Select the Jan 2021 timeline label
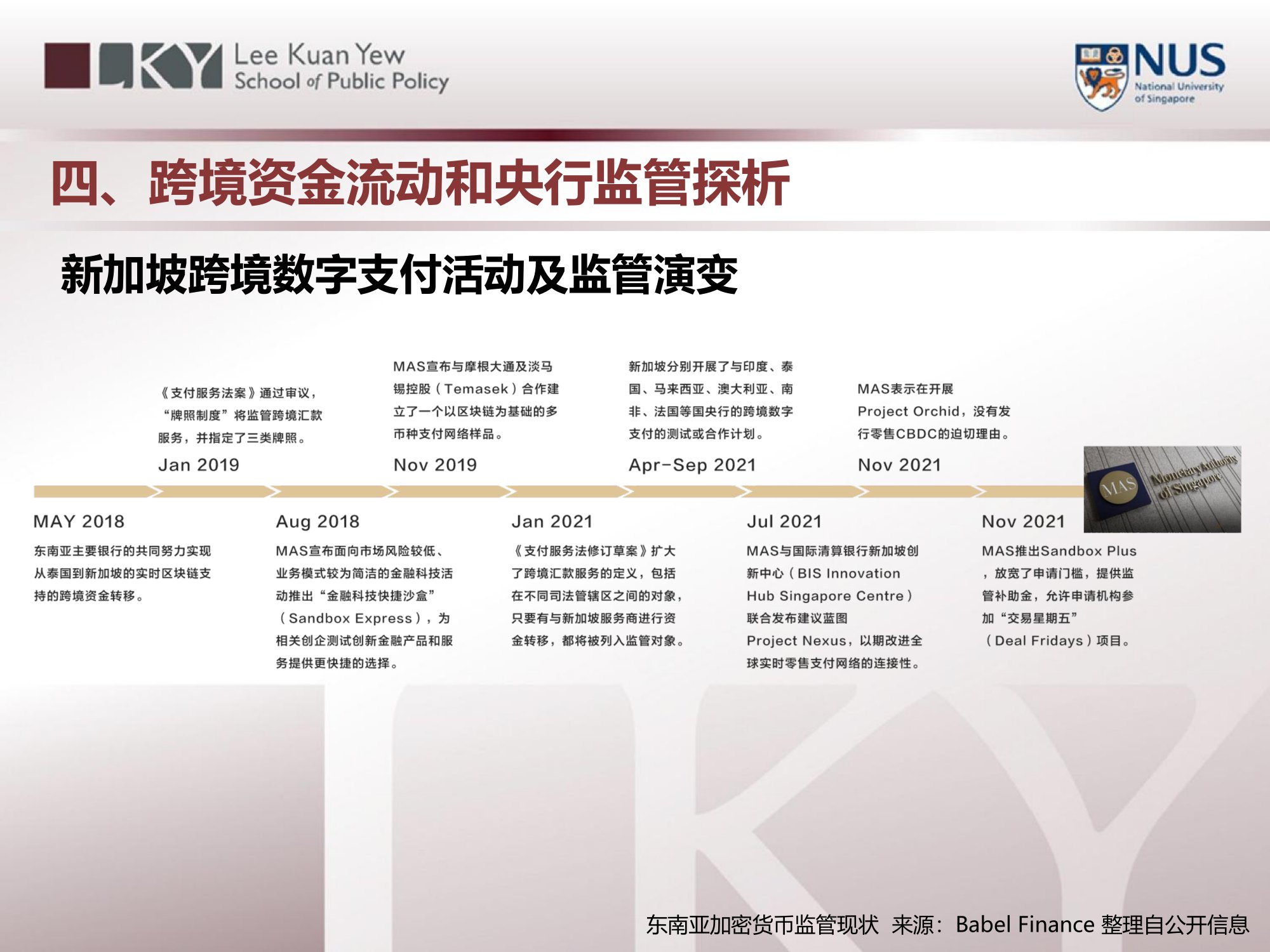1270x952 pixels. click(x=552, y=522)
